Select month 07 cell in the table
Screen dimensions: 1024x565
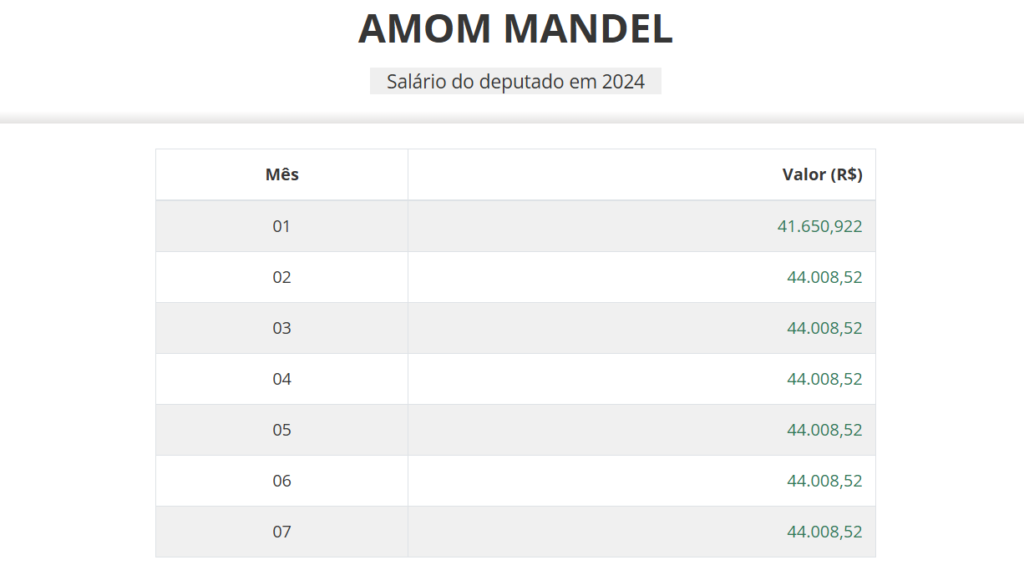[x=282, y=532]
